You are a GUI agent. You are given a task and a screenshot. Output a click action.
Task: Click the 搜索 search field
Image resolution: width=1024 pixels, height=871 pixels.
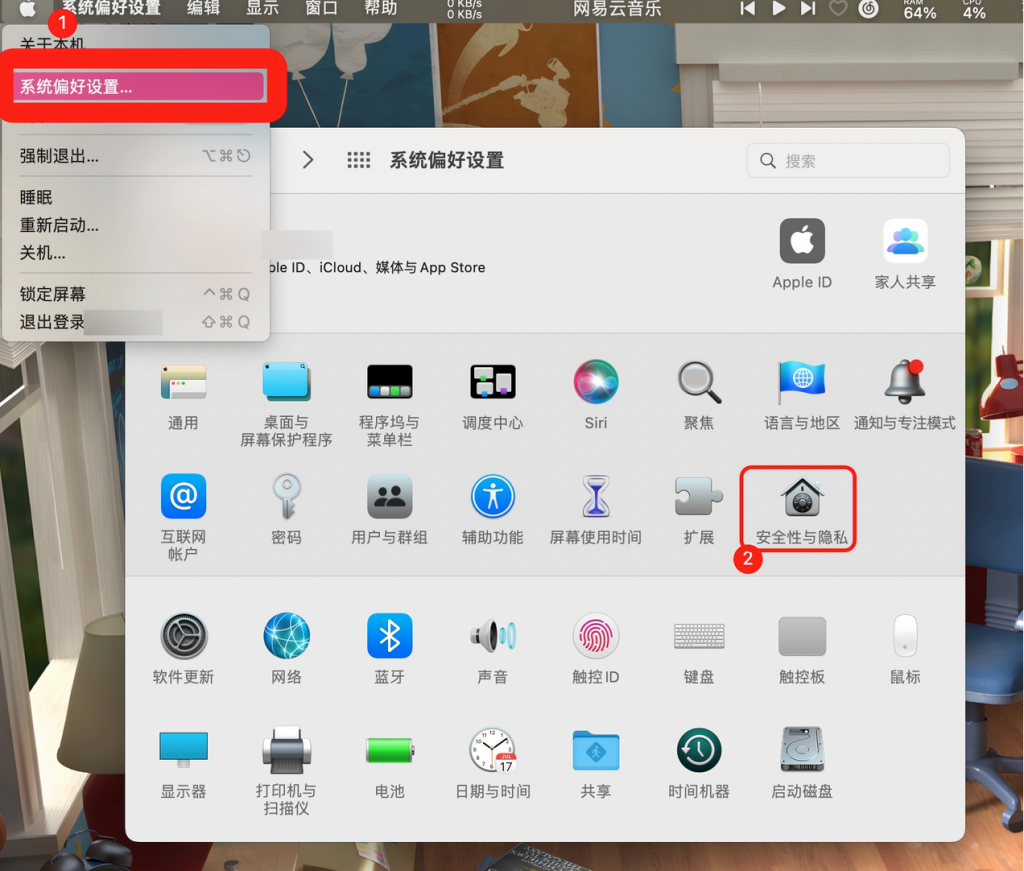click(848, 160)
